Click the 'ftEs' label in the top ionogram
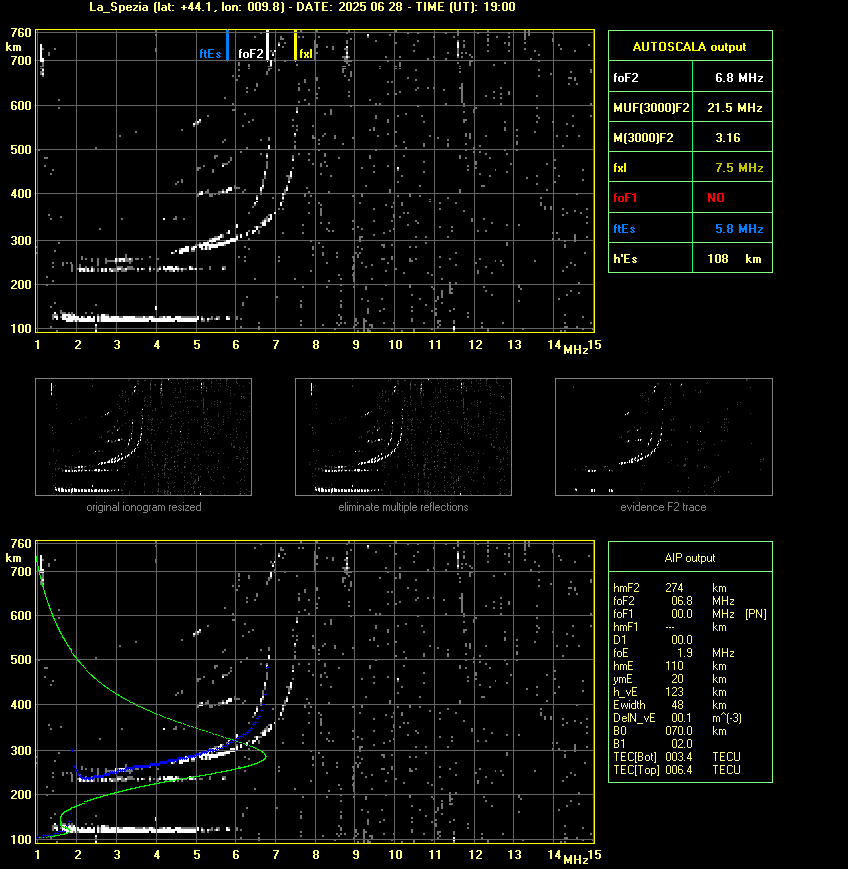Image resolution: width=848 pixels, height=869 pixels. [x=210, y=54]
